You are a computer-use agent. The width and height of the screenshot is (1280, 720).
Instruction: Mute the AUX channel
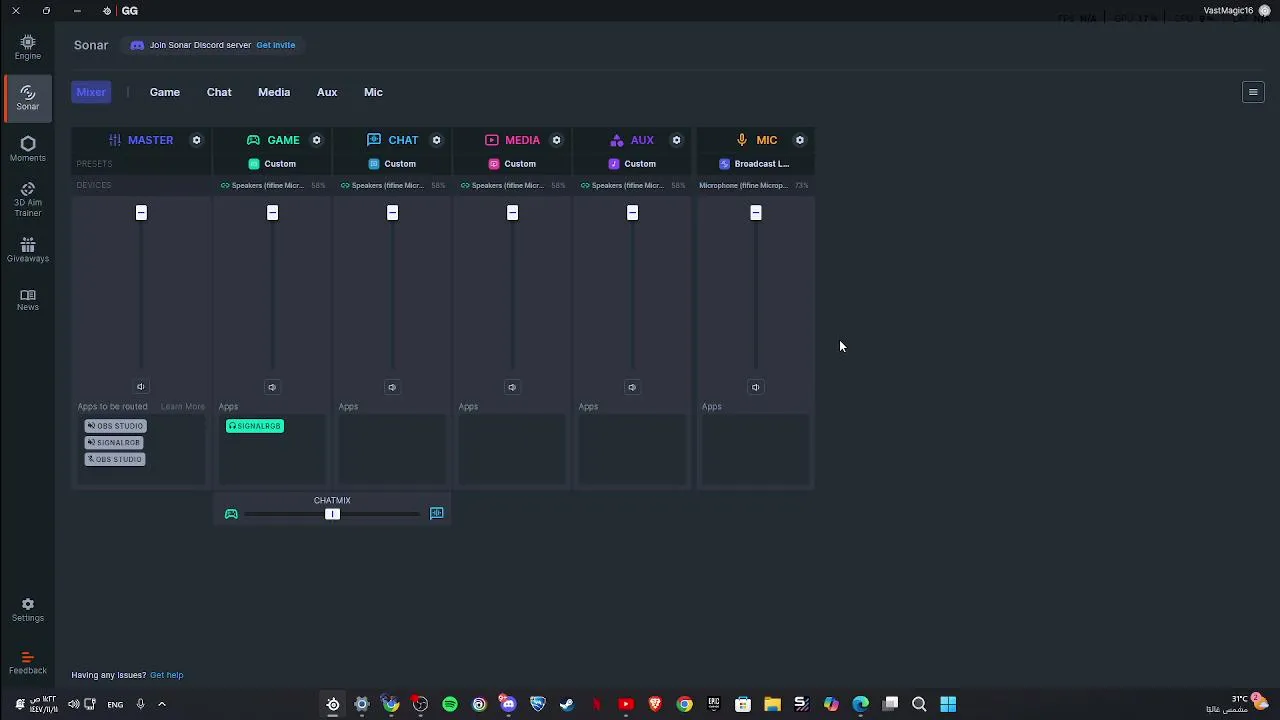632,387
